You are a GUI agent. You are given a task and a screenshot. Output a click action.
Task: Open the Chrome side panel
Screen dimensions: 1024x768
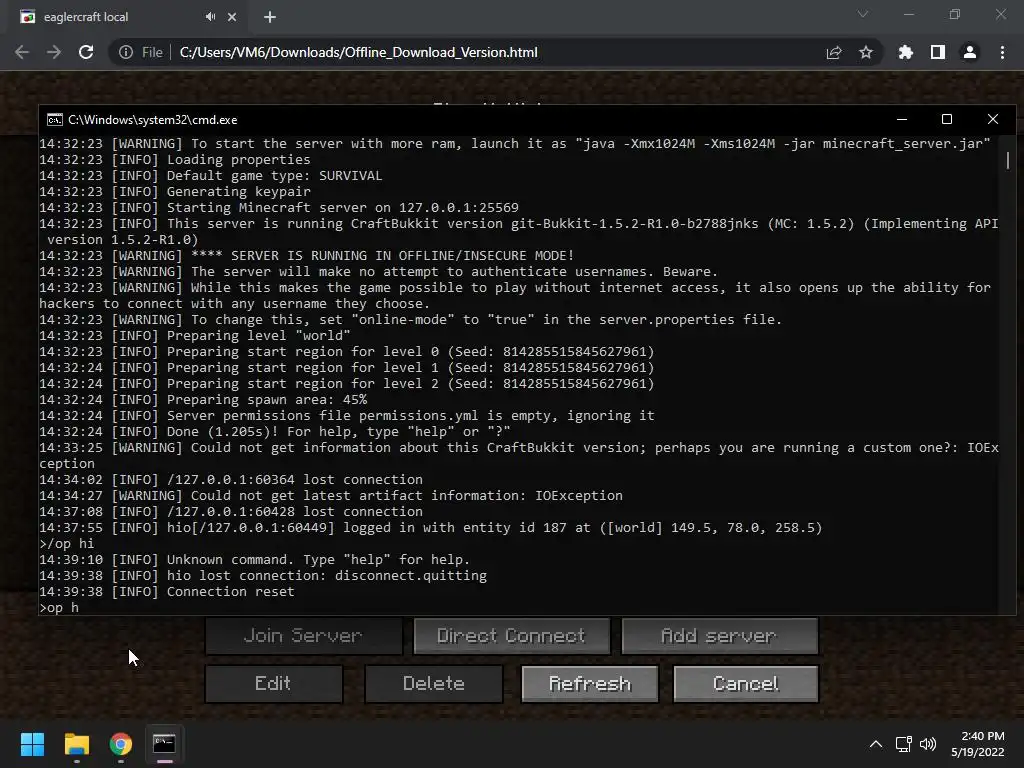coord(938,52)
